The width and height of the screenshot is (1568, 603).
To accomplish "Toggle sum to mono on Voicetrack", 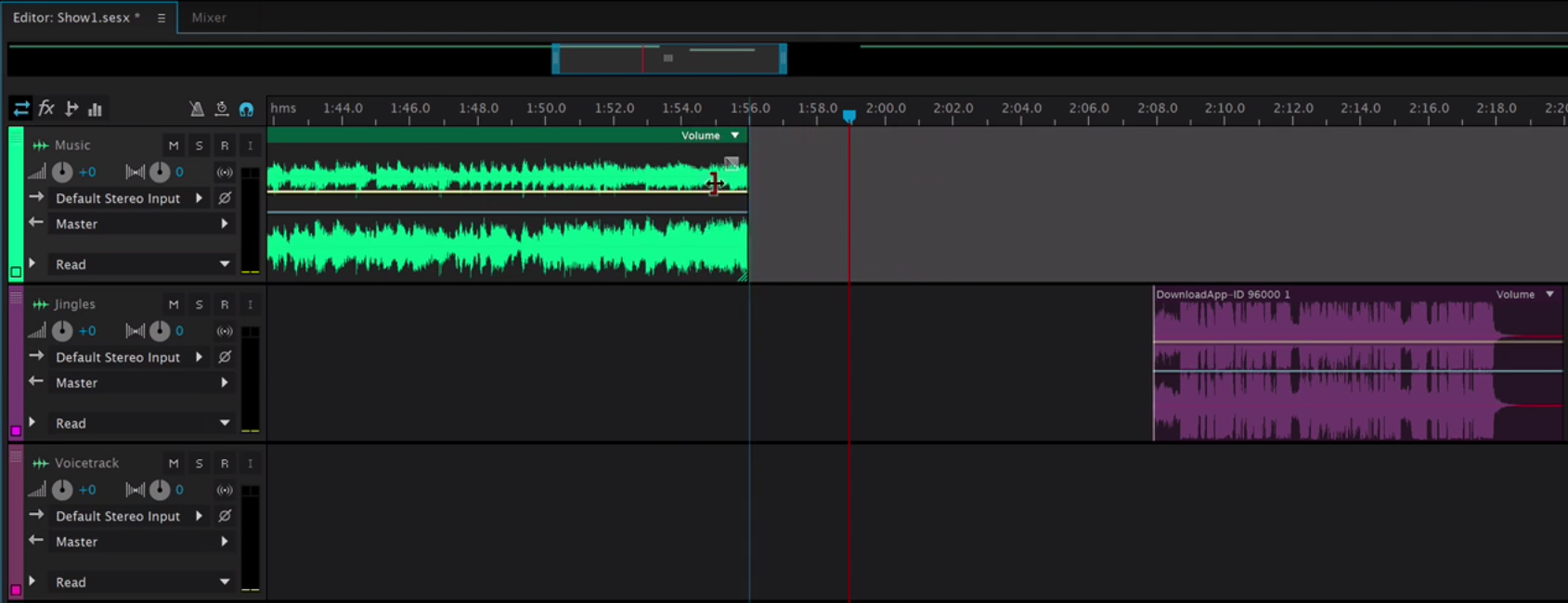I will coord(225,489).
